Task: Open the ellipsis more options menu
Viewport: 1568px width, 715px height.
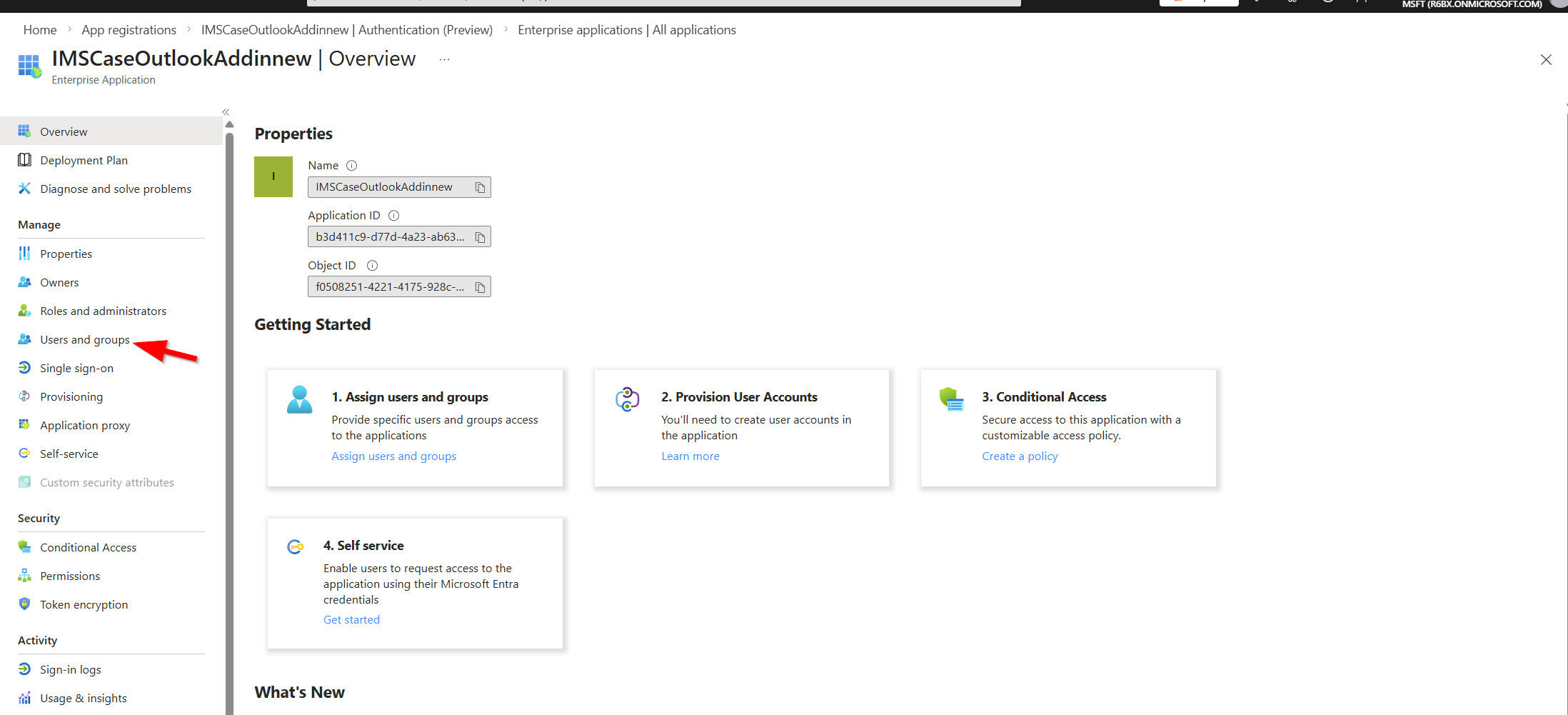Action: pos(444,59)
